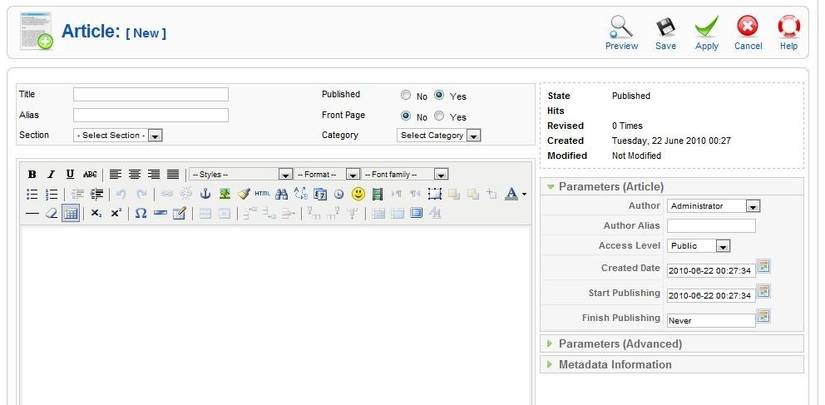The width and height of the screenshot is (825, 405).
Task: Apply strikethrough with the ABC icon
Action: coord(89,174)
